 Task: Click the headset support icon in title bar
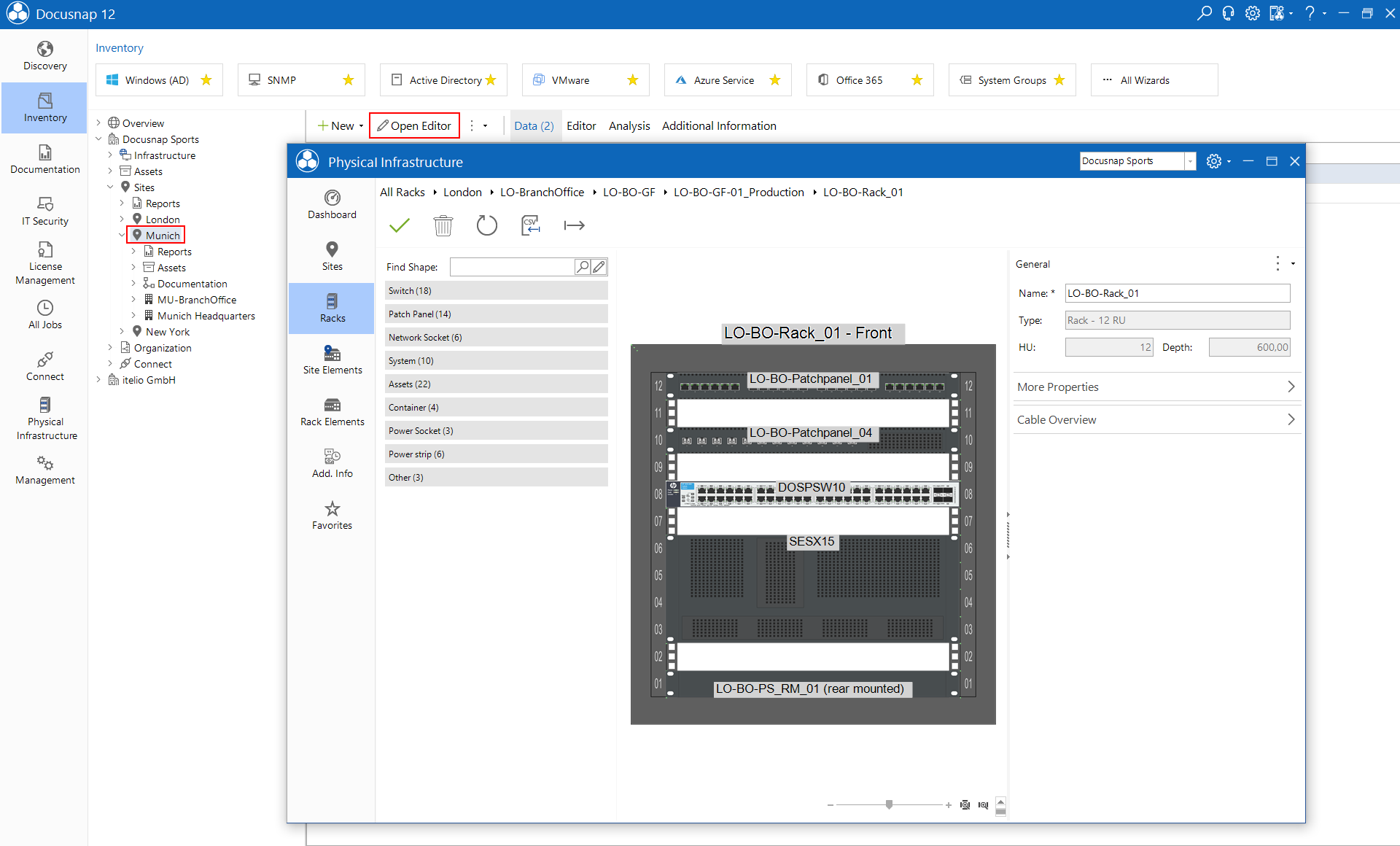(x=1229, y=13)
